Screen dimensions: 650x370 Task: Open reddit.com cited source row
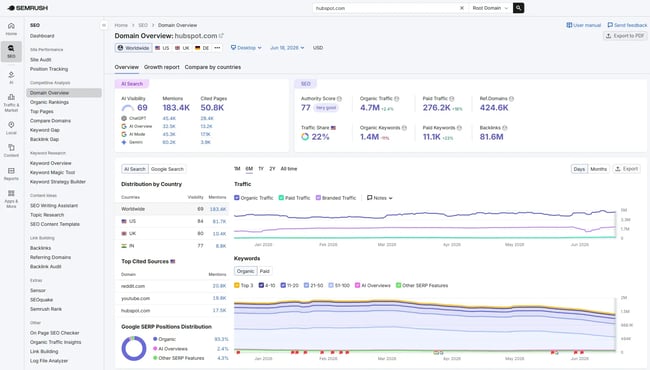tap(173, 286)
